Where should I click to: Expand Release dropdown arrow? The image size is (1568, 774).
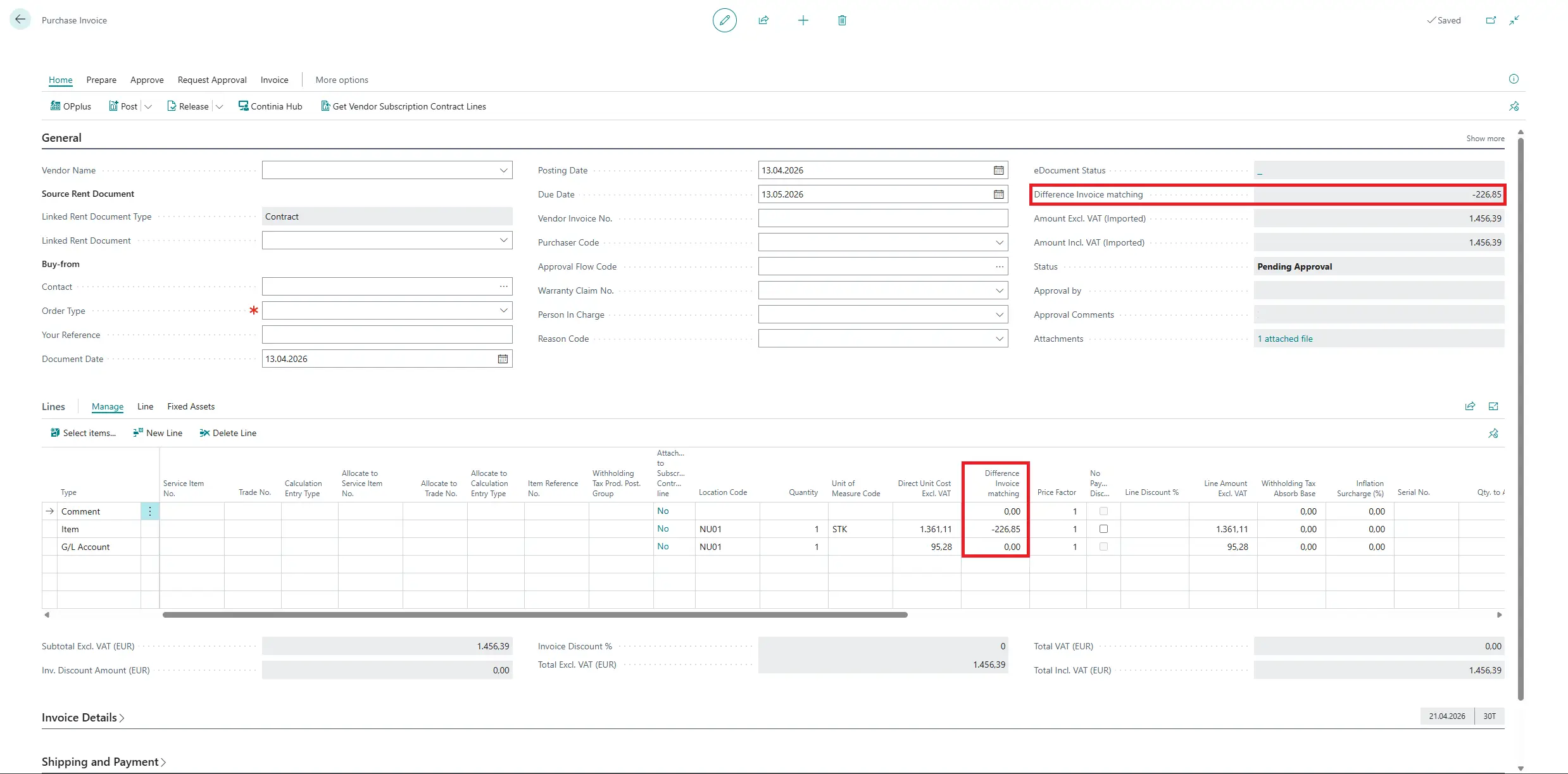(x=219, y=106)
